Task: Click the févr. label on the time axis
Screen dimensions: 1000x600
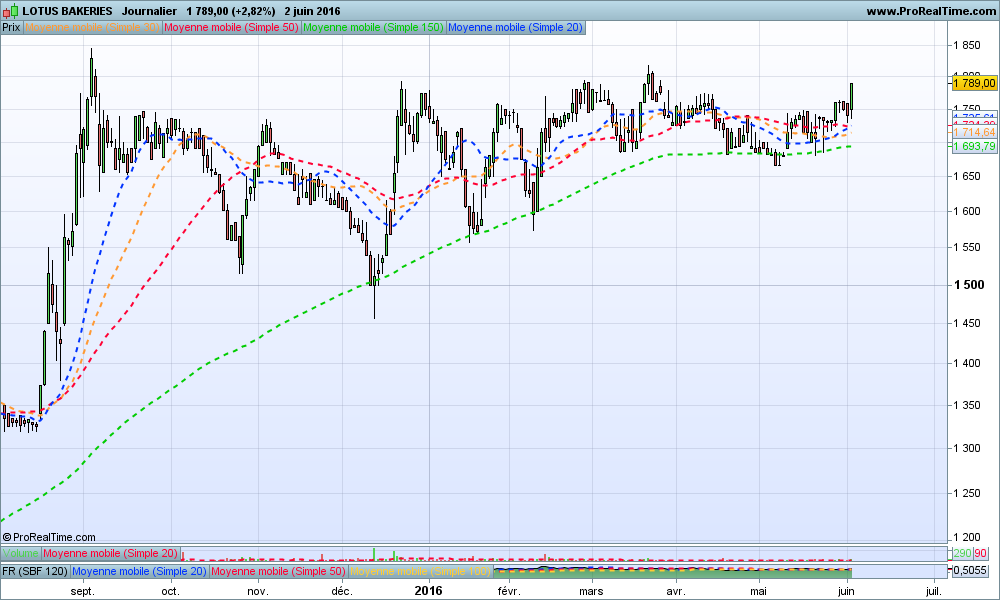Action: point(509,591)
